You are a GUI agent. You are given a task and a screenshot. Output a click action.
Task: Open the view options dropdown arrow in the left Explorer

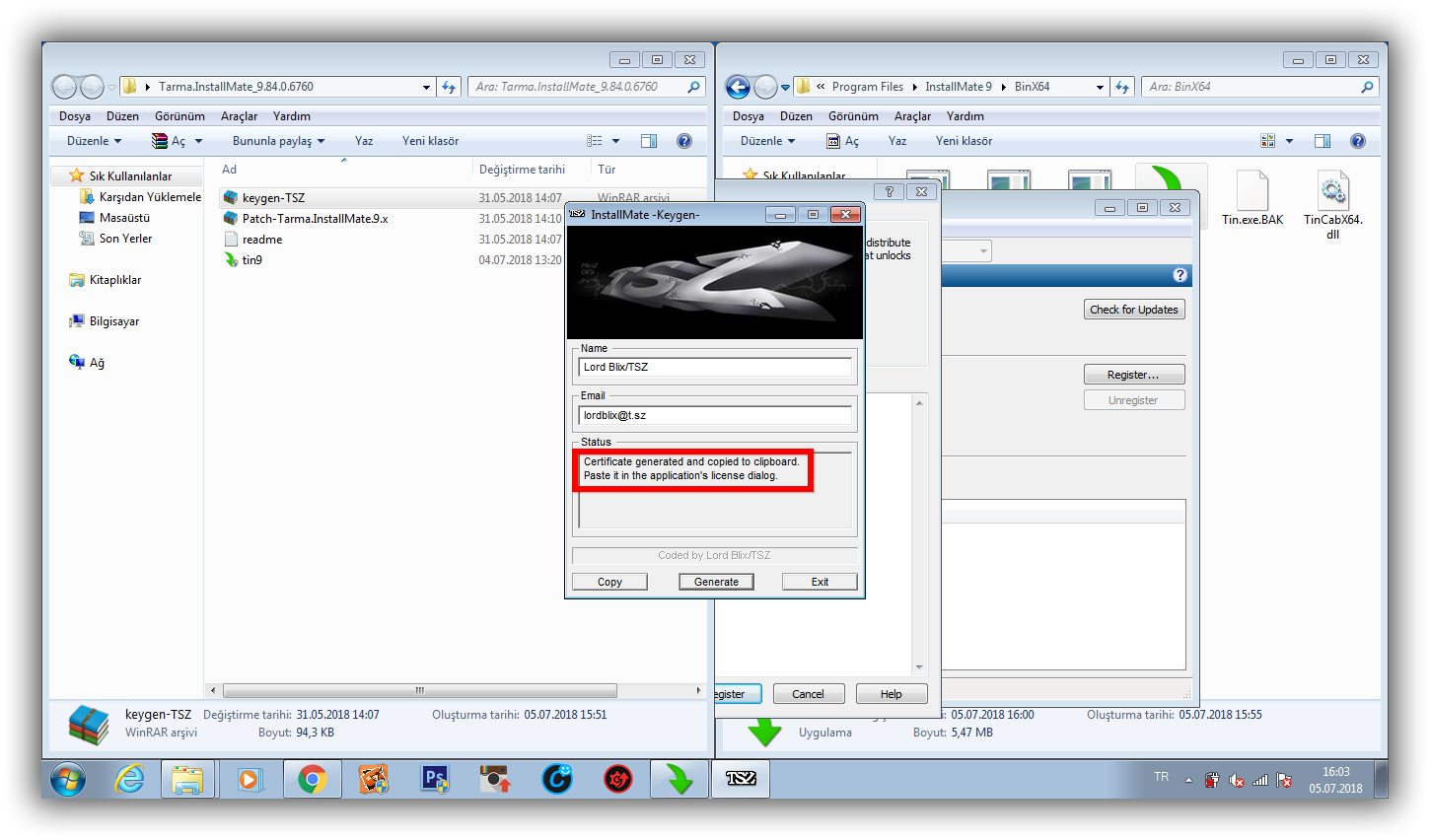point(616,141)
